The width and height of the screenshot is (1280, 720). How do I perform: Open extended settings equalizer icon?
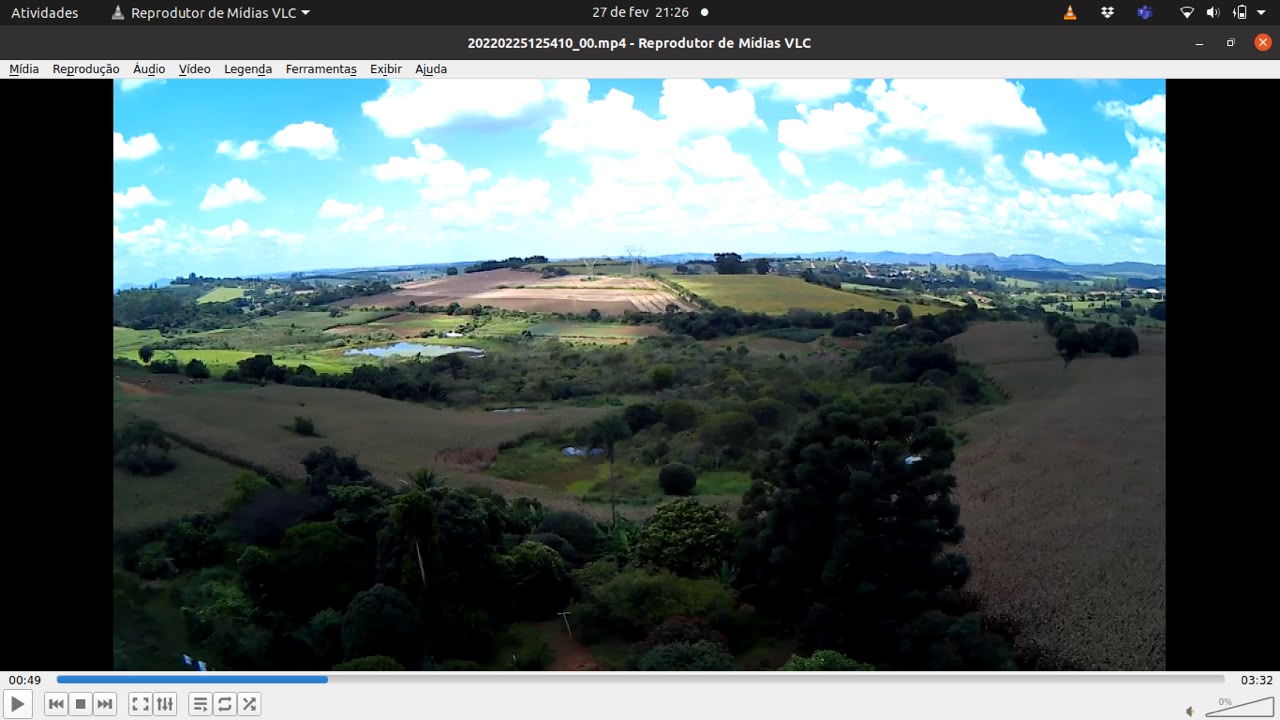pos(165,704)
